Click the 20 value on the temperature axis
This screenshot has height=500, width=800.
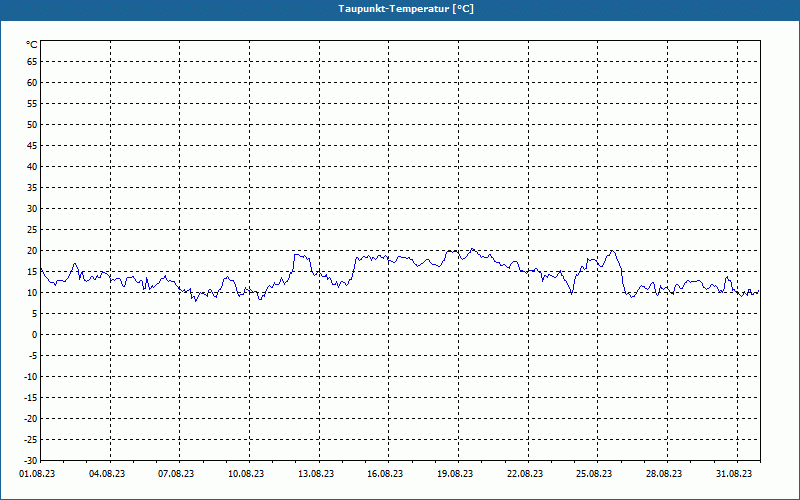[x=32, y=251]
